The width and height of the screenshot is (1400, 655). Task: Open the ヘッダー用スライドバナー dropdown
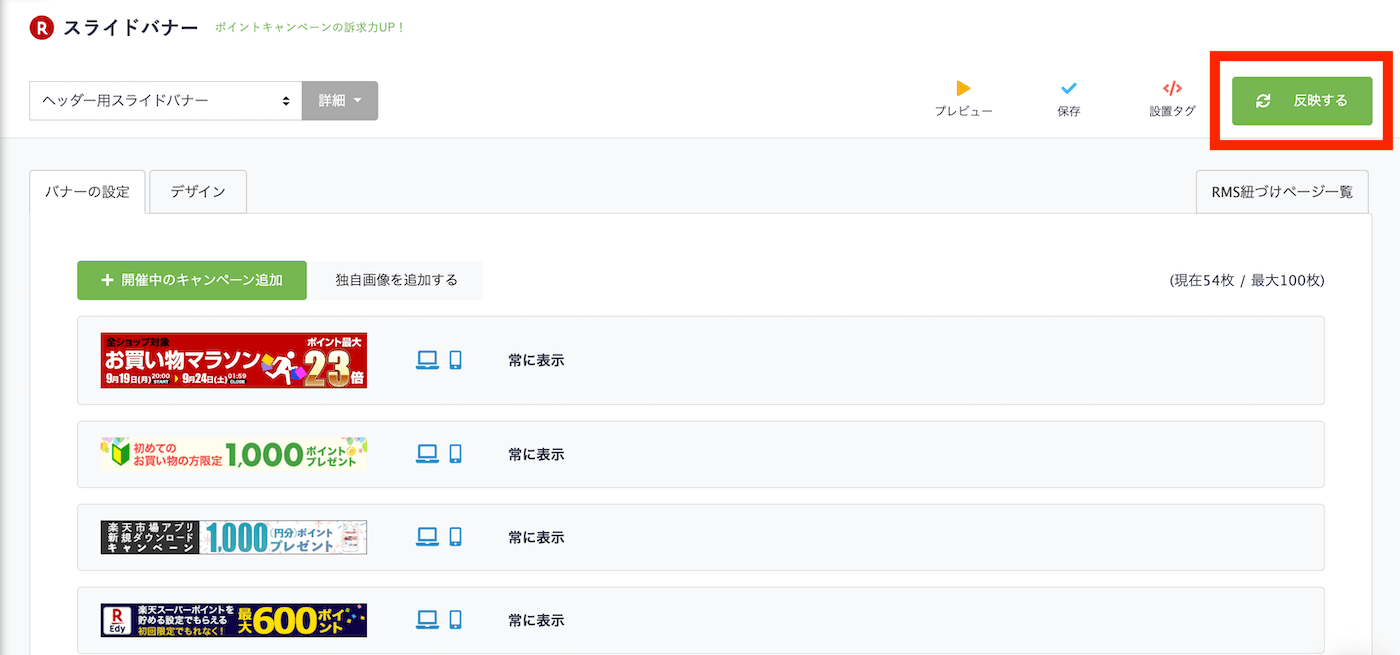(x=165, y=101)
